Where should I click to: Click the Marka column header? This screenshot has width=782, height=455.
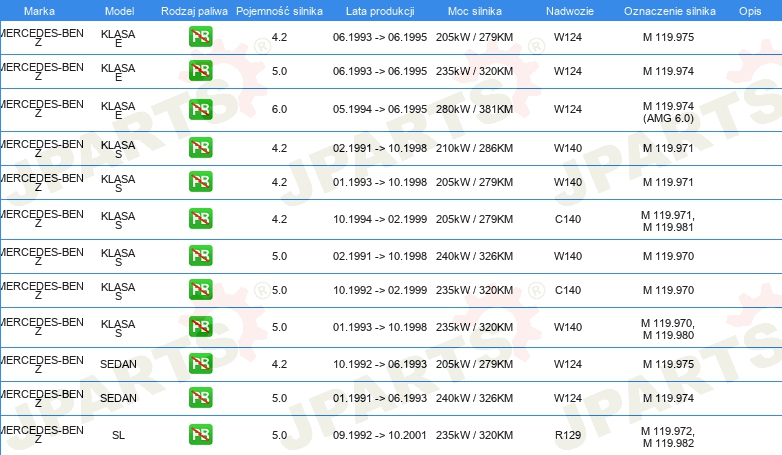pyautogui.click(x=39, y=11)
